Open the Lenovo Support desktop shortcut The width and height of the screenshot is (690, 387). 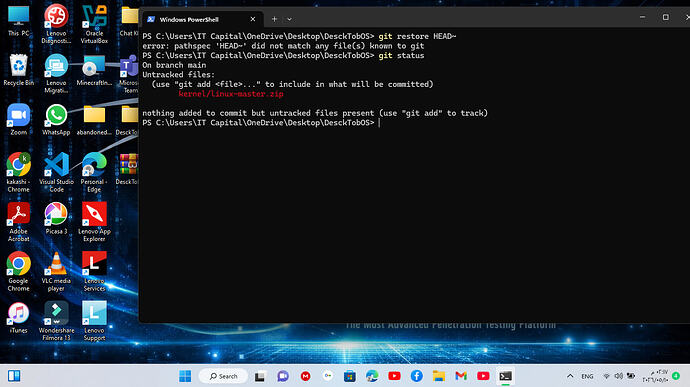tap(94, 321)
